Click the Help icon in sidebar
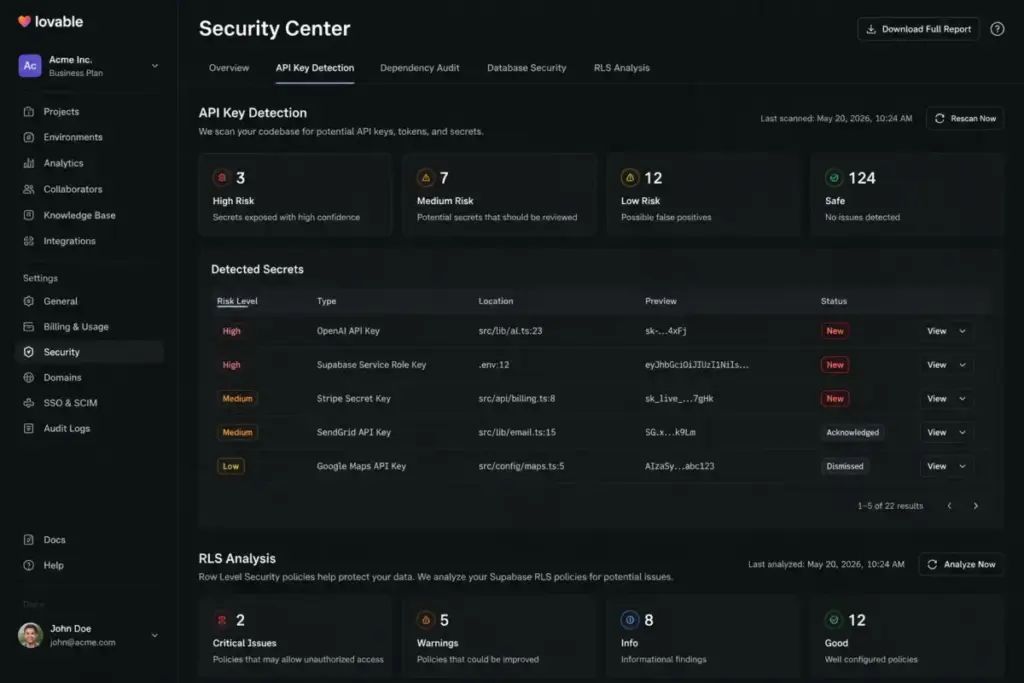1024x683 pixels. click(29, 565)
